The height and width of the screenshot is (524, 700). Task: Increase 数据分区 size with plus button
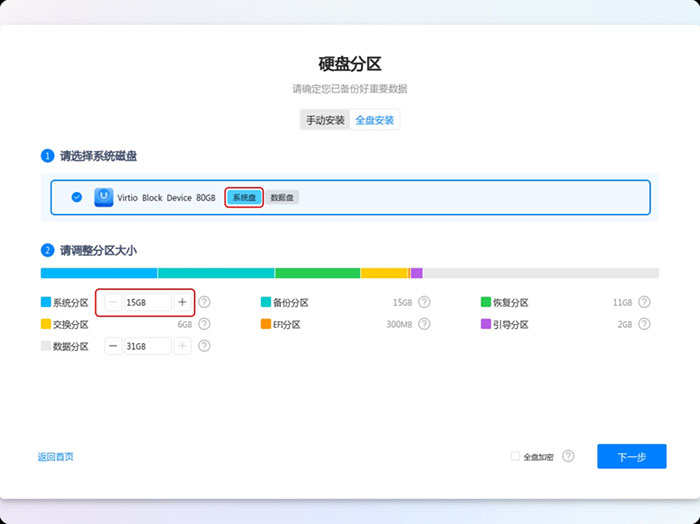[182, 346]
